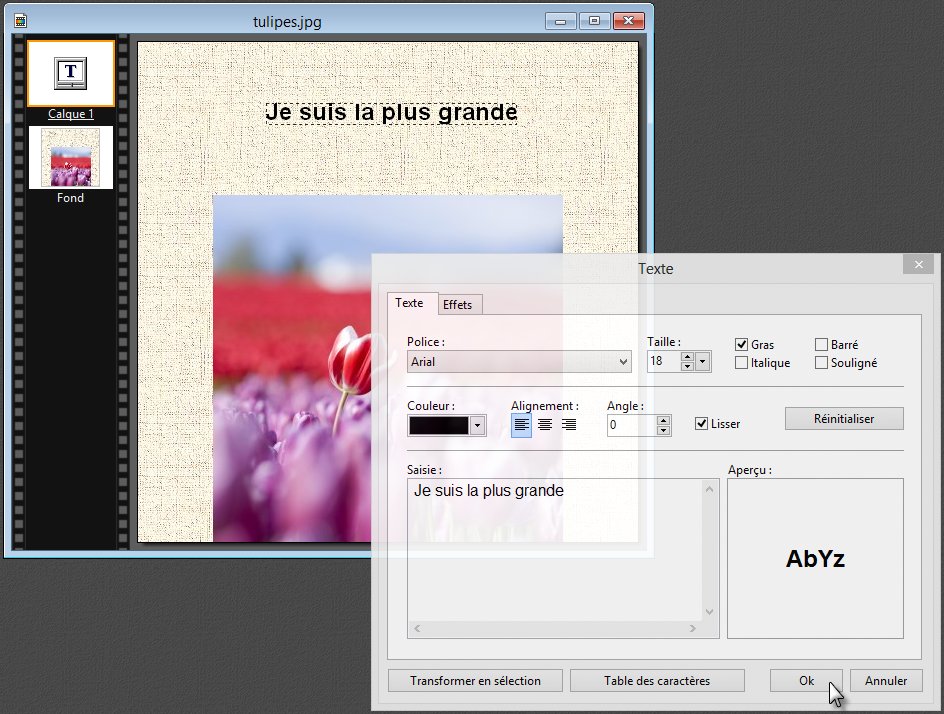Enable the Souligné underline checkbox
The height and width of the screenshot is (714, 944).
pyautogui.click(x=822, y=363)
